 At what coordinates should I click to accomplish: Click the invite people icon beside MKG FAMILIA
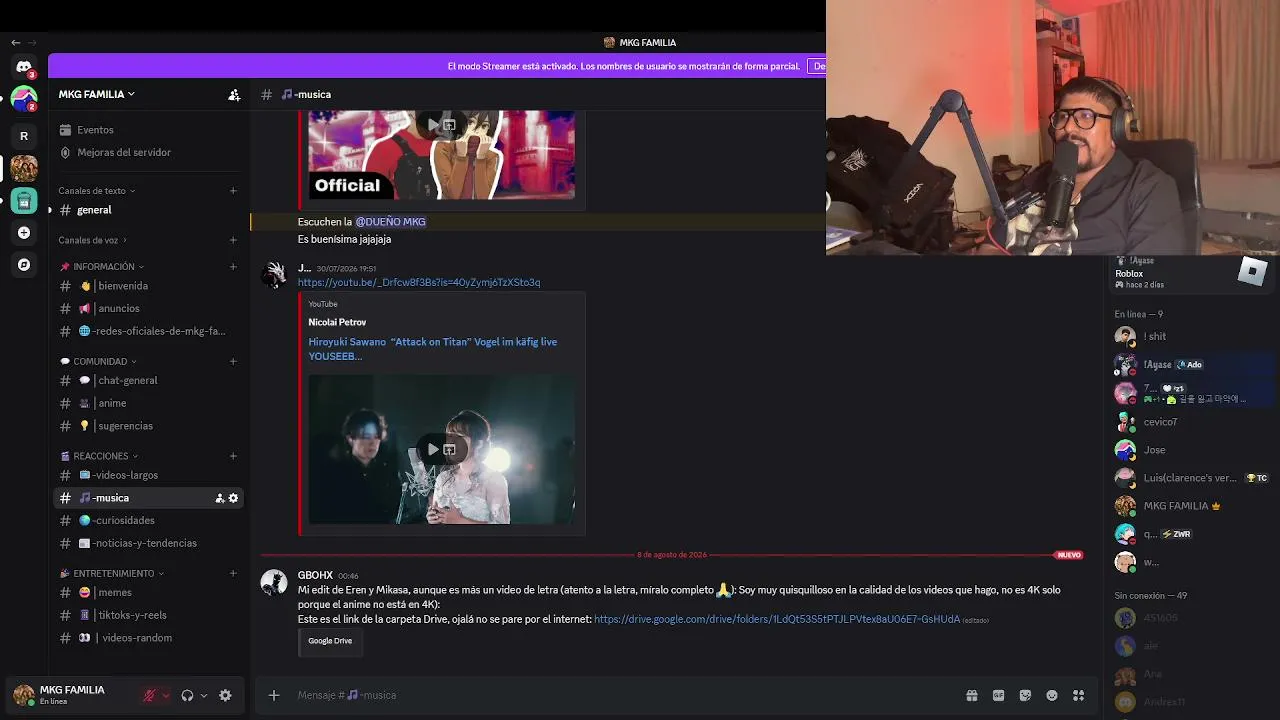(x=234, y=95)
